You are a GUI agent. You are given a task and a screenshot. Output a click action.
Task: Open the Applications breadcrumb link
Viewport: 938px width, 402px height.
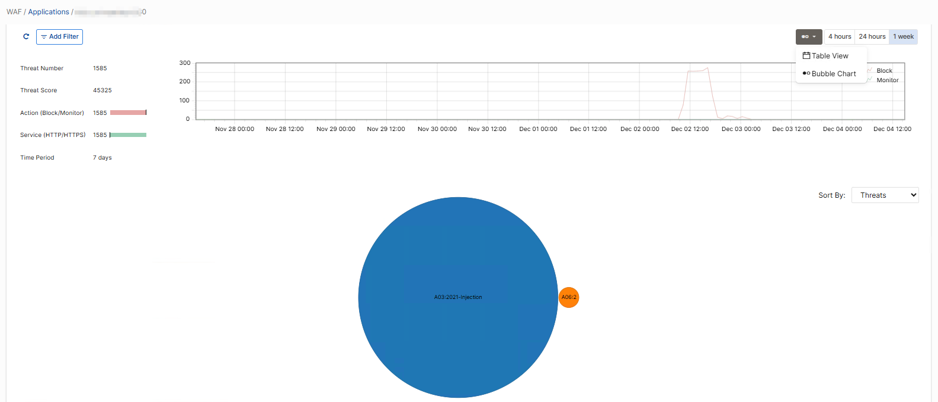(x=48, y=11)
